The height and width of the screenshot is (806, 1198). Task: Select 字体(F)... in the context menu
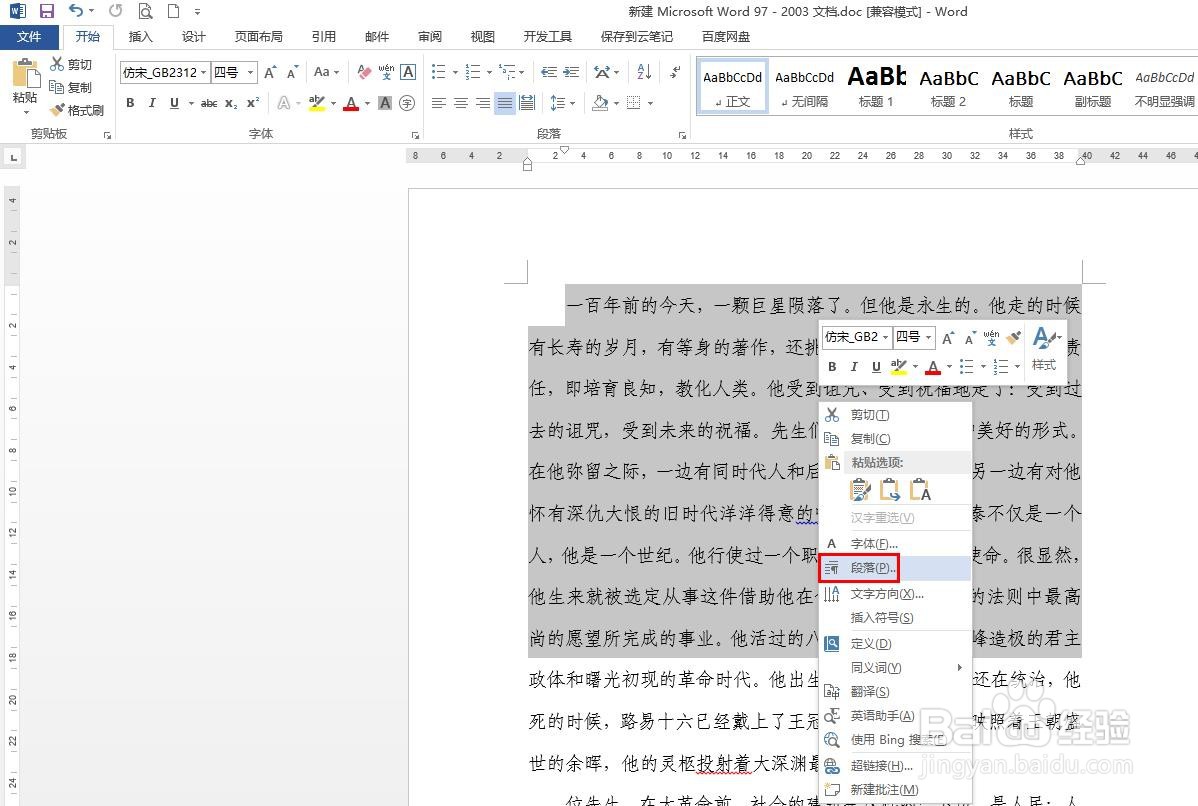pyautogui.click(x=895, y=543)
